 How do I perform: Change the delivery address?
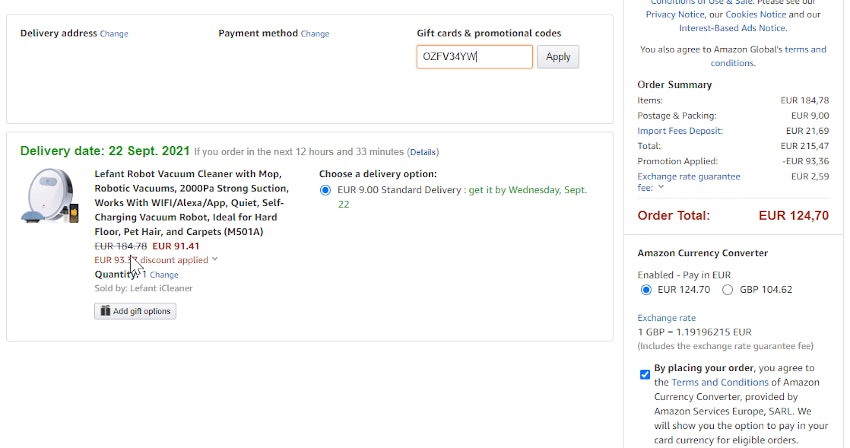[114, 34]
